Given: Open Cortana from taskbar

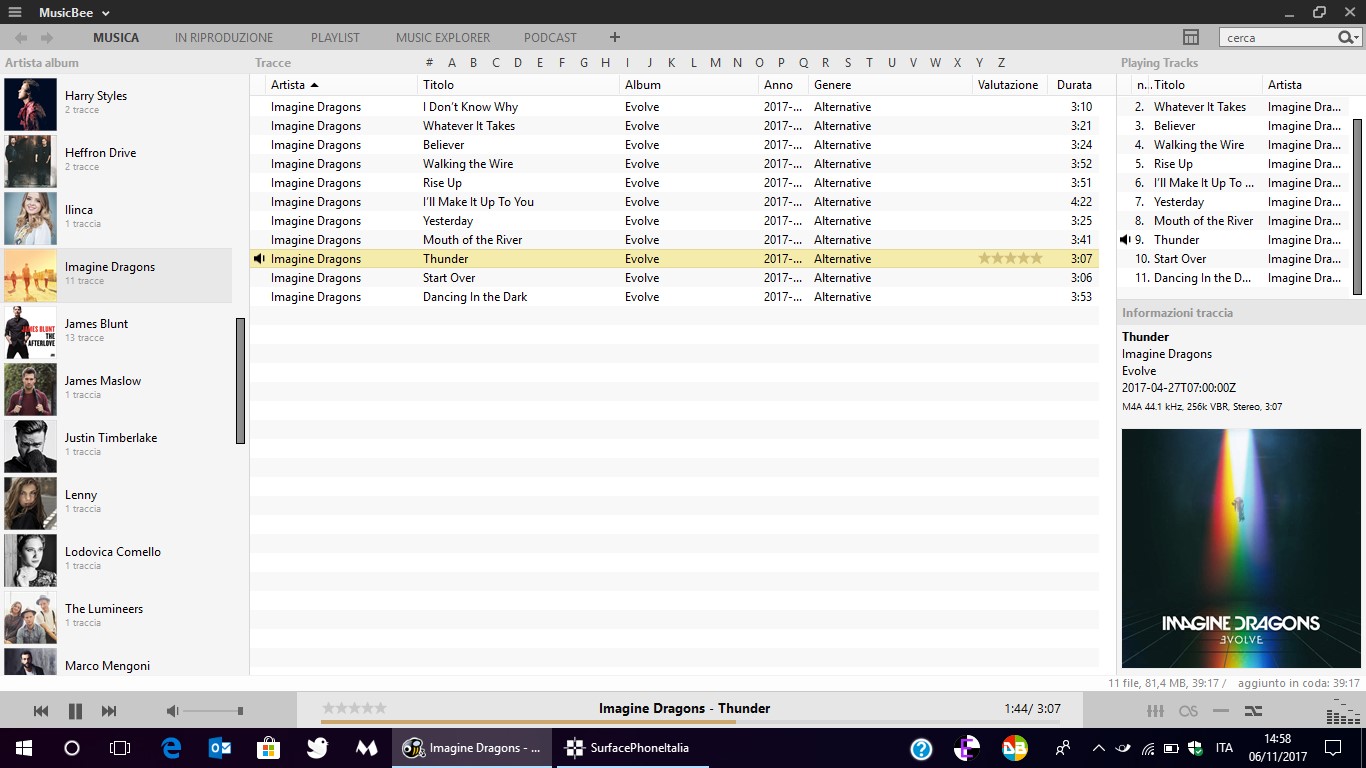Looking at the screenshot, I should click(x=71, y=747).
